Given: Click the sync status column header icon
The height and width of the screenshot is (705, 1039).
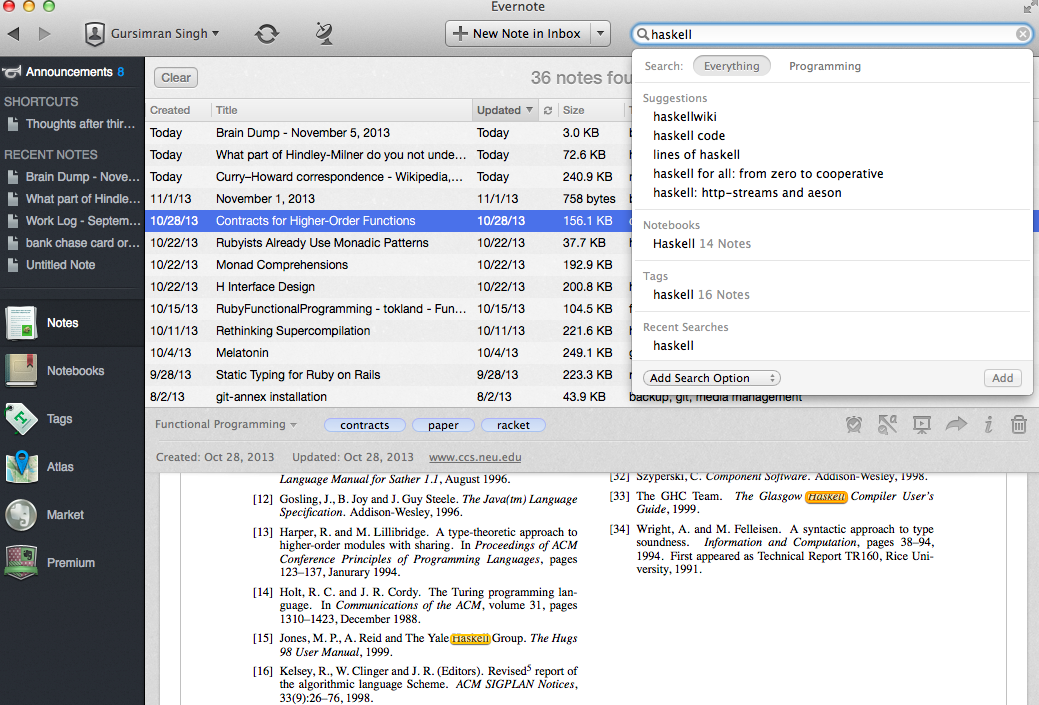Looking at the screenshot, I should pyautogui.click(x=548, y=110).
